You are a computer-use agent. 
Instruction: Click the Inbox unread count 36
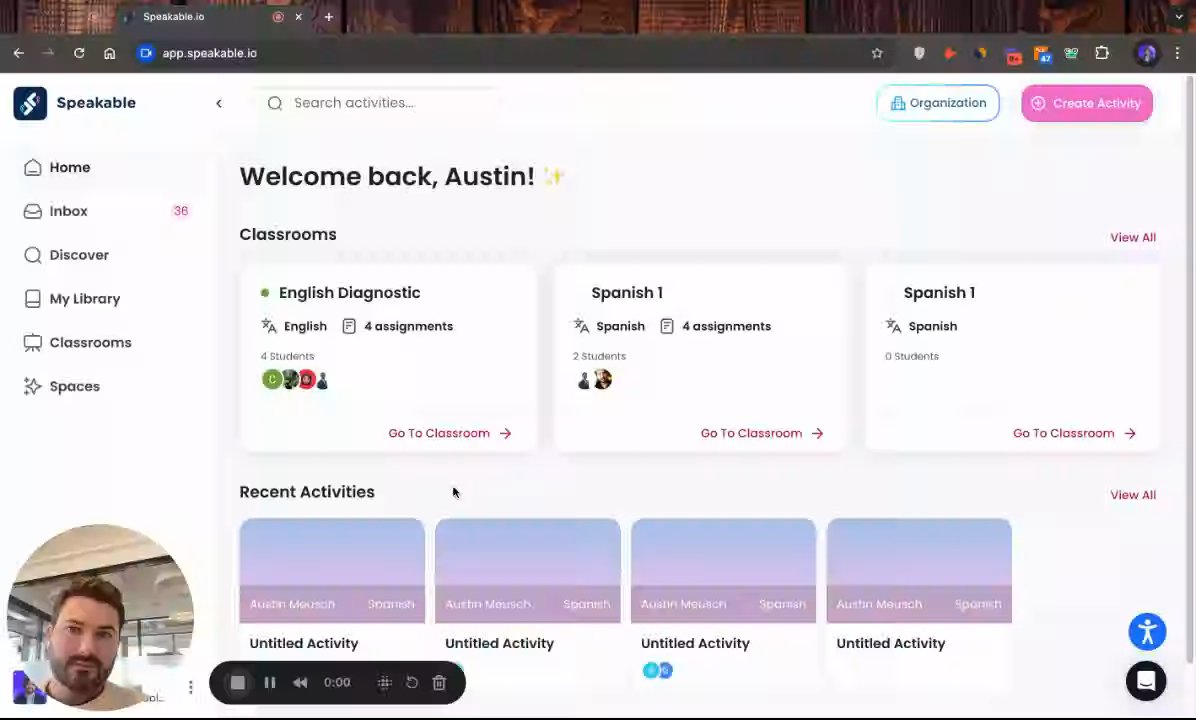pyautogui.click(x=181, y=211)
